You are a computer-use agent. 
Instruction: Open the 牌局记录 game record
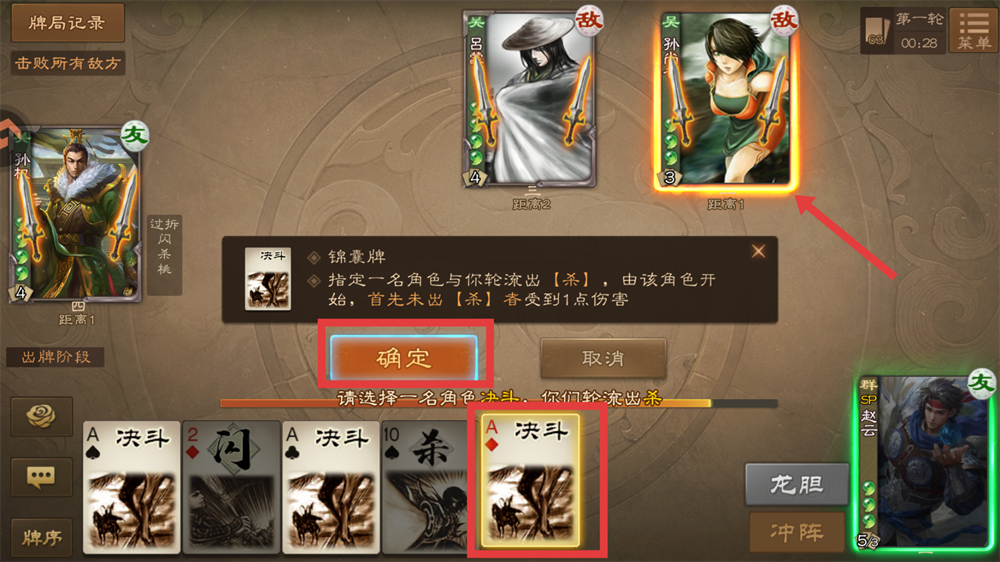(x=67, y=23)
